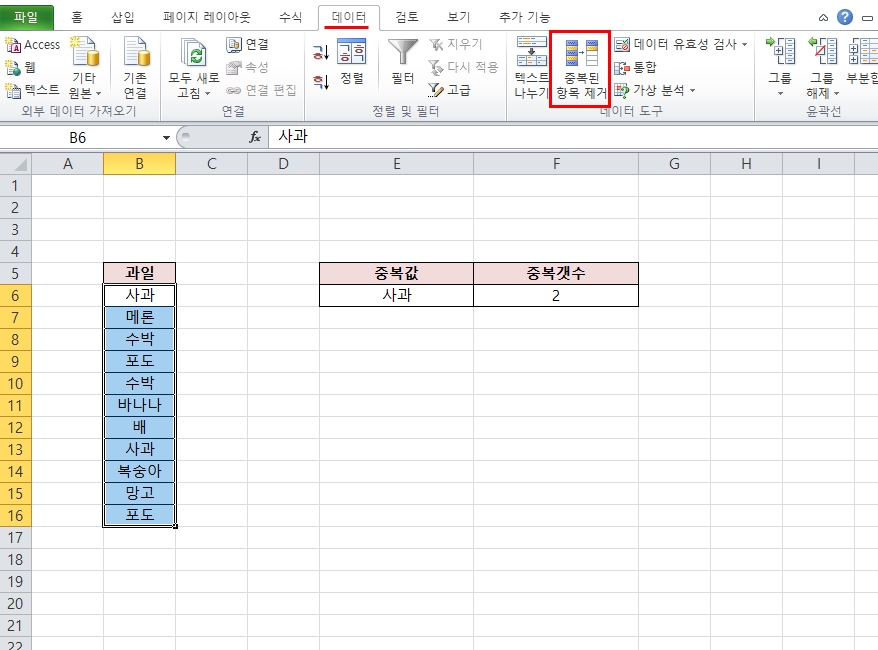Image resolution: width=878 pixels, height=650 pixels.
Task: Click 지우기 clear filter icon
Action: [x=436, y=45]
